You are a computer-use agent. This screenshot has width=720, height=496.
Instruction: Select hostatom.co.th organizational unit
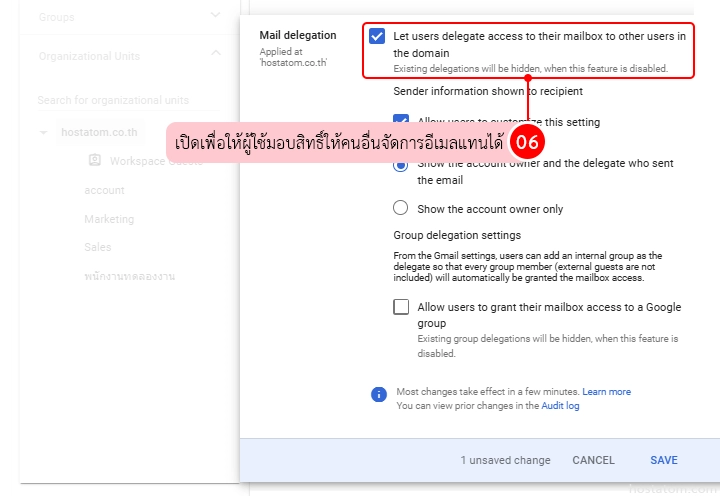click(100, 132)
